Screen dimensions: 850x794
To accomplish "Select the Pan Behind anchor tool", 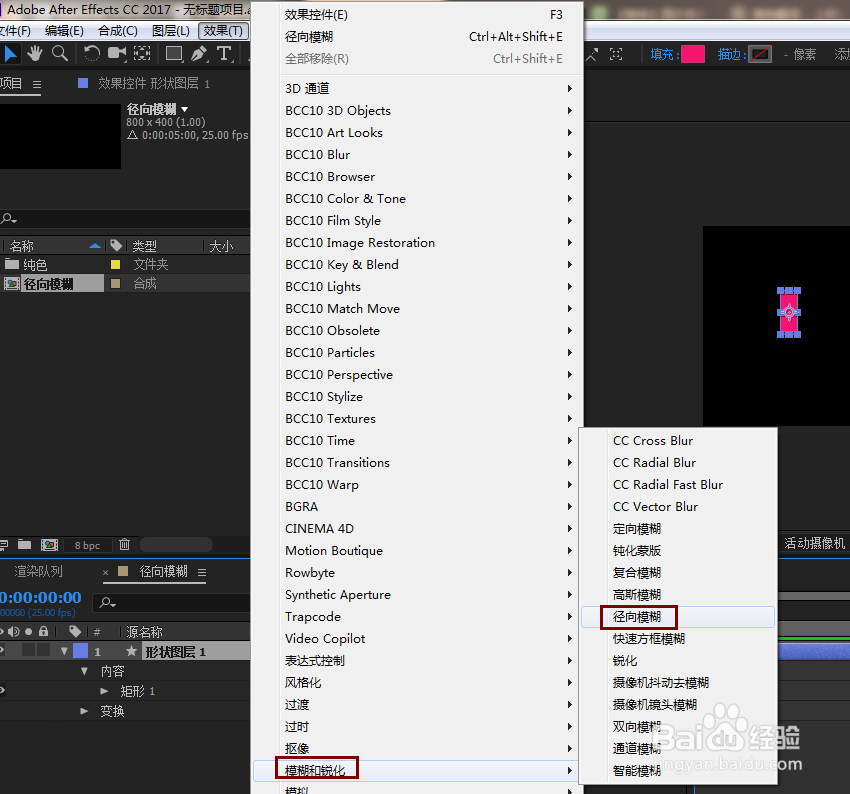I will (142, 54).
